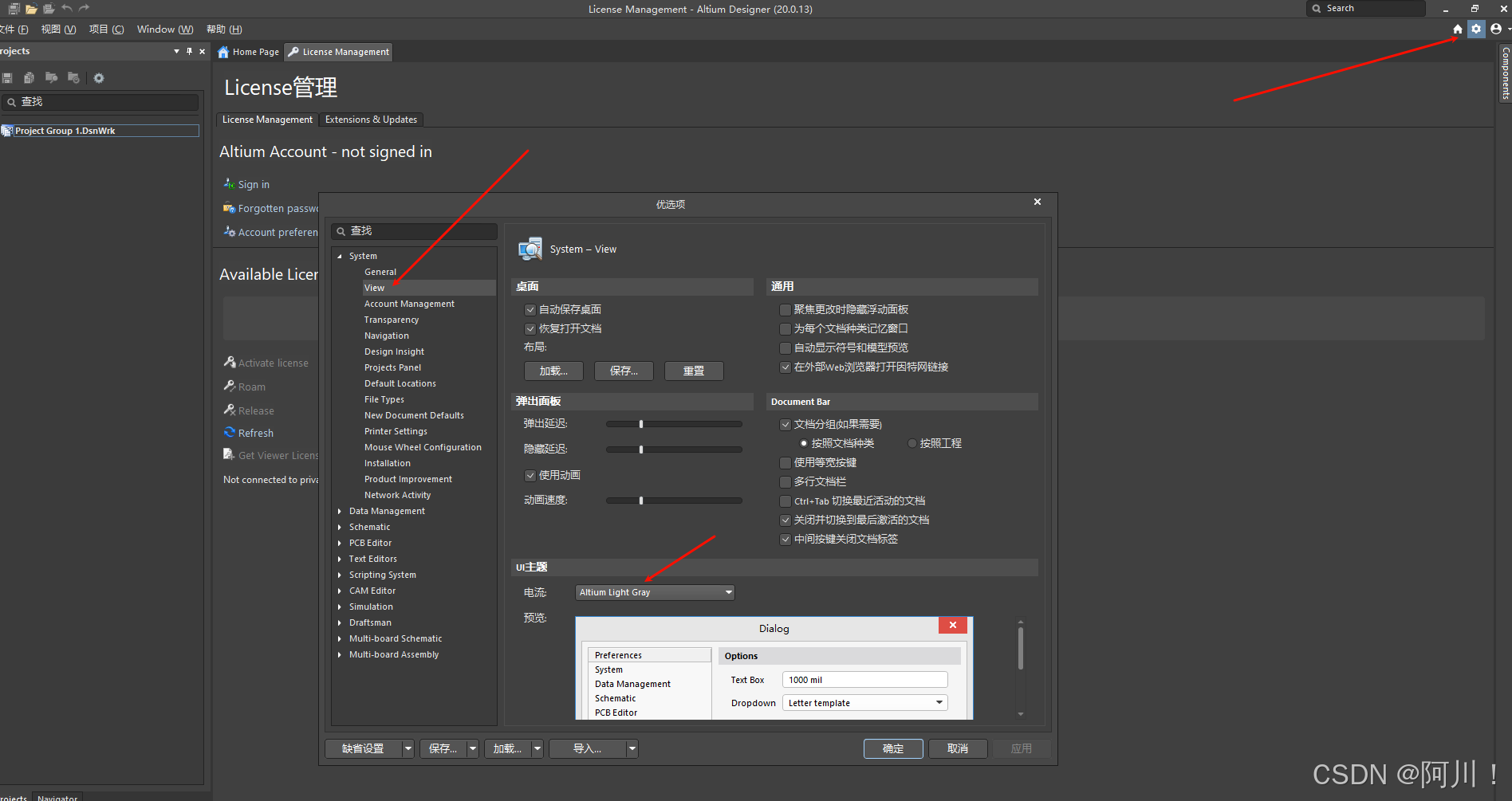Expand the Schematic tree node
1512x801 pixels.
[x=340, y=528]
